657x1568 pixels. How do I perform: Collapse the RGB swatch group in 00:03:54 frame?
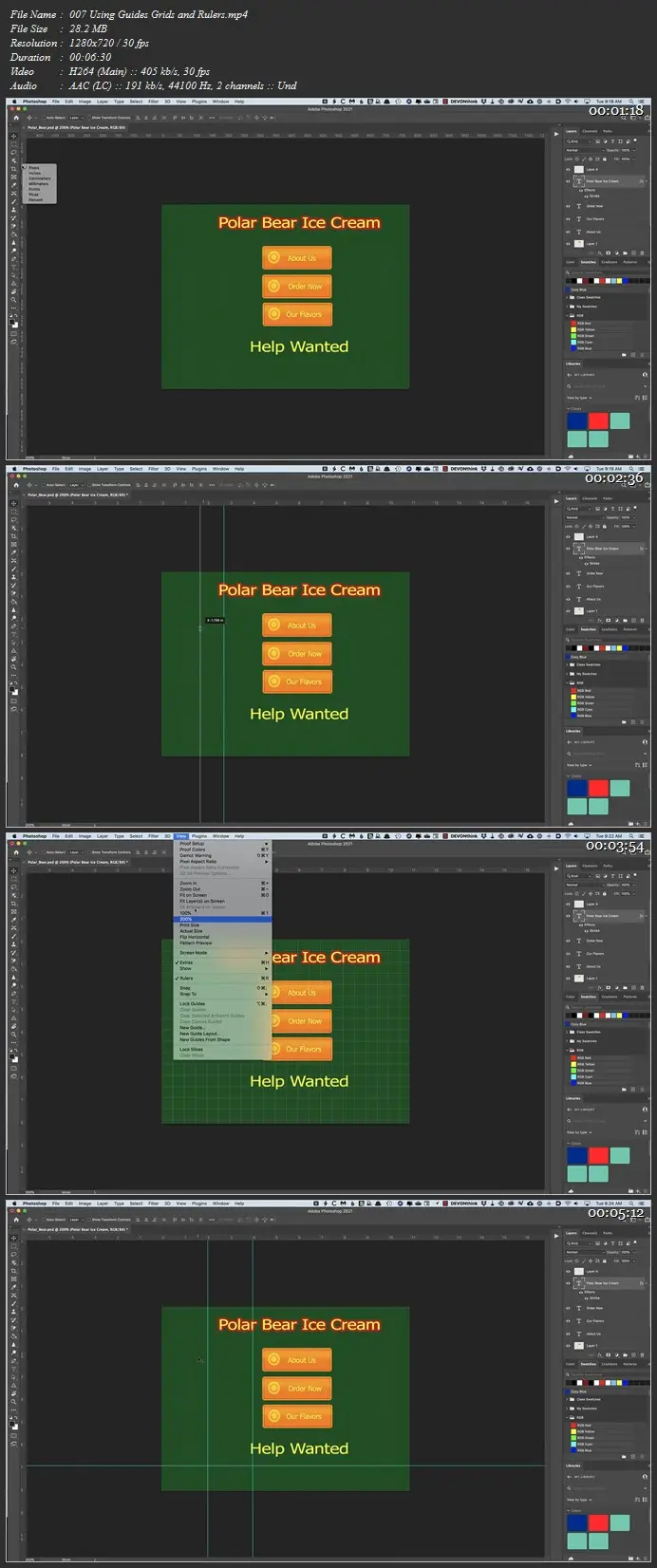point(567,1050)
